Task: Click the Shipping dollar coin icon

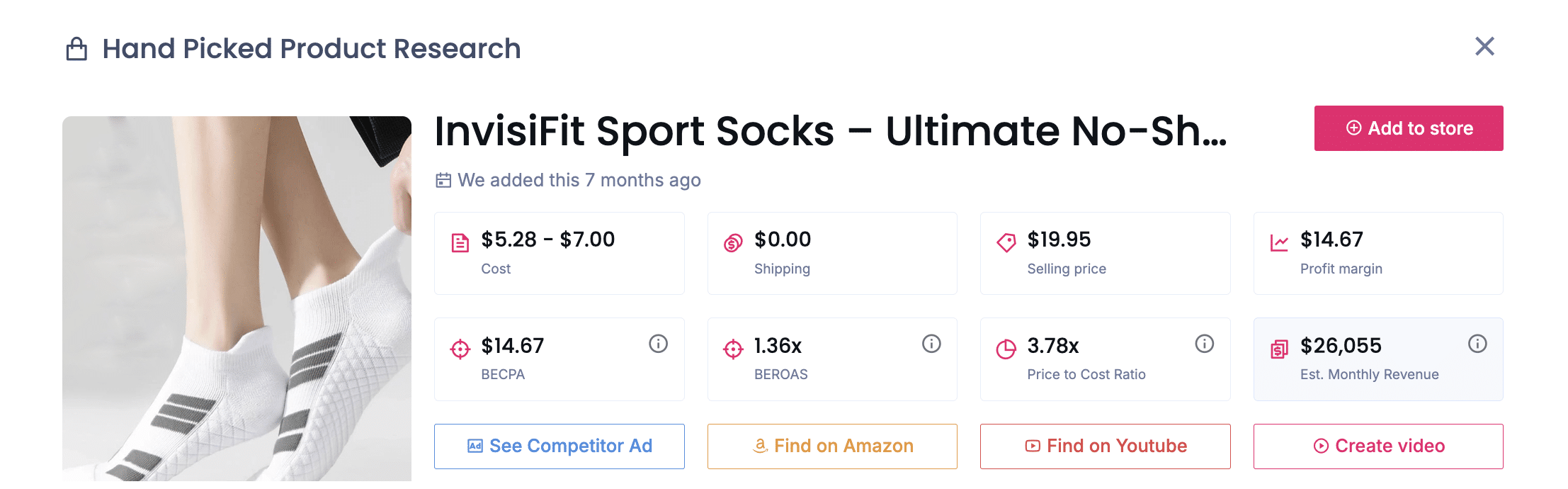Action: pos(734,242)
